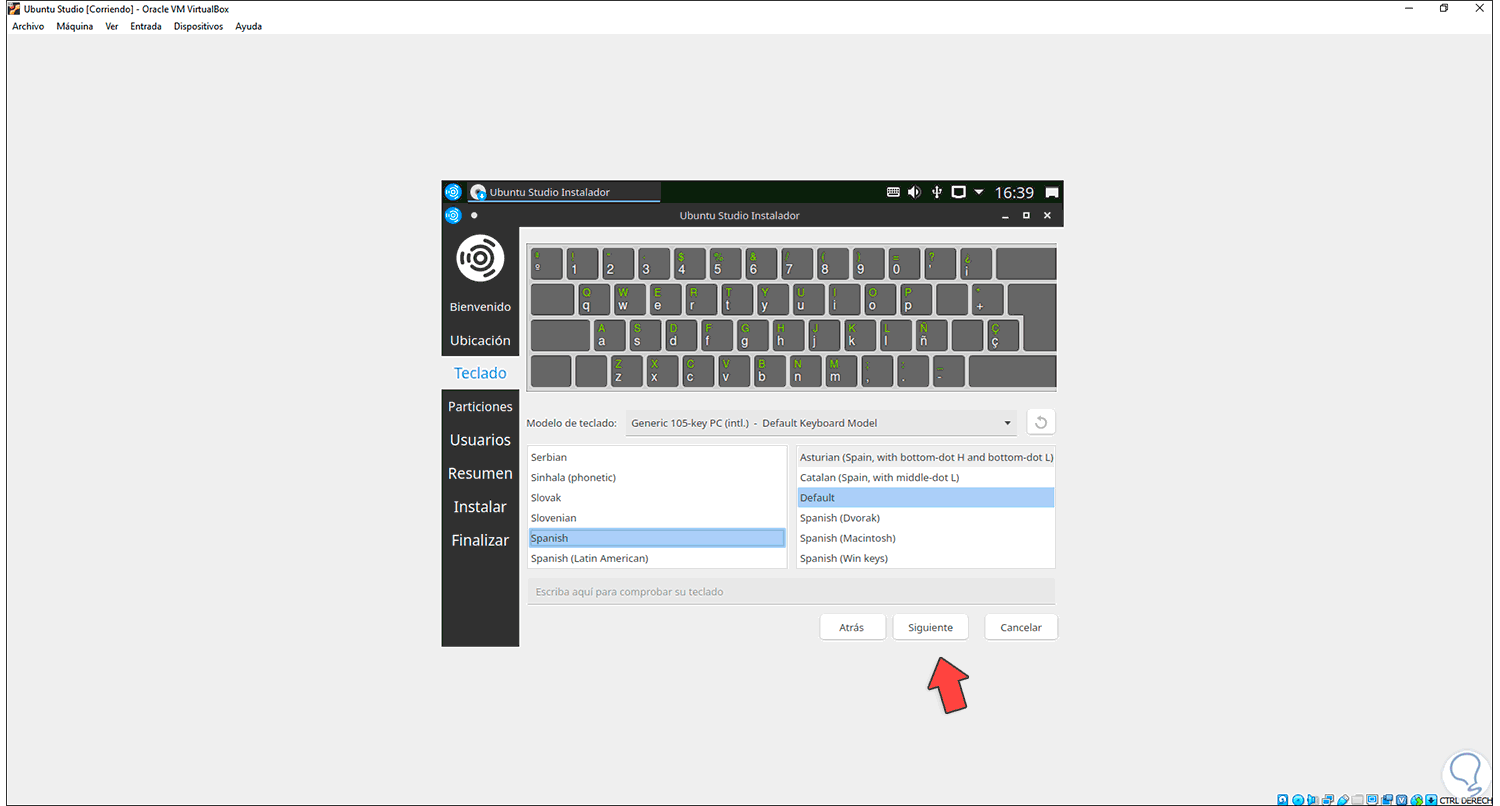
Task: Click the 16:39 clock in the panel
Action: [1015, 192]
